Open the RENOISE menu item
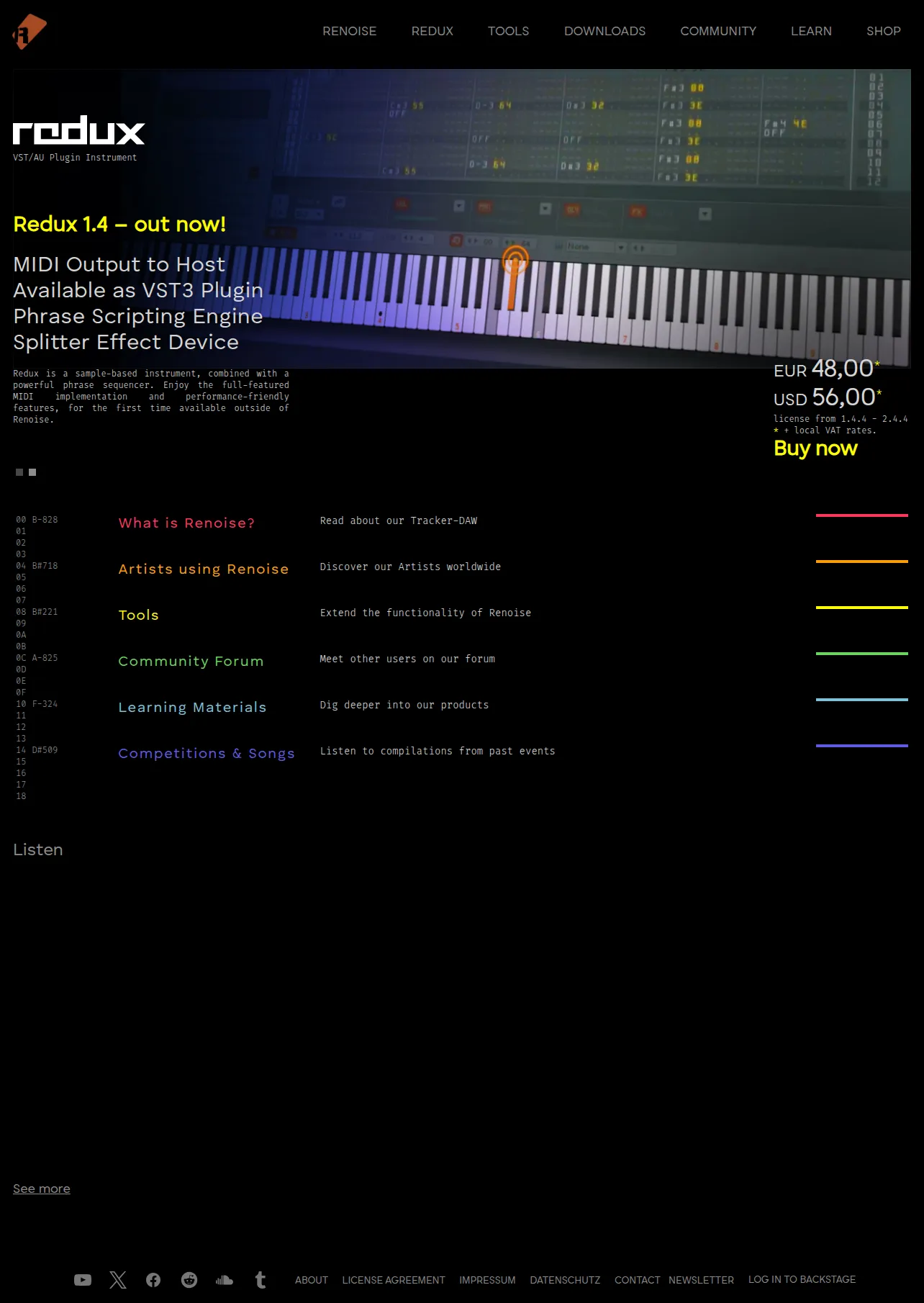The image size is (924, 1303). (350, 31)
